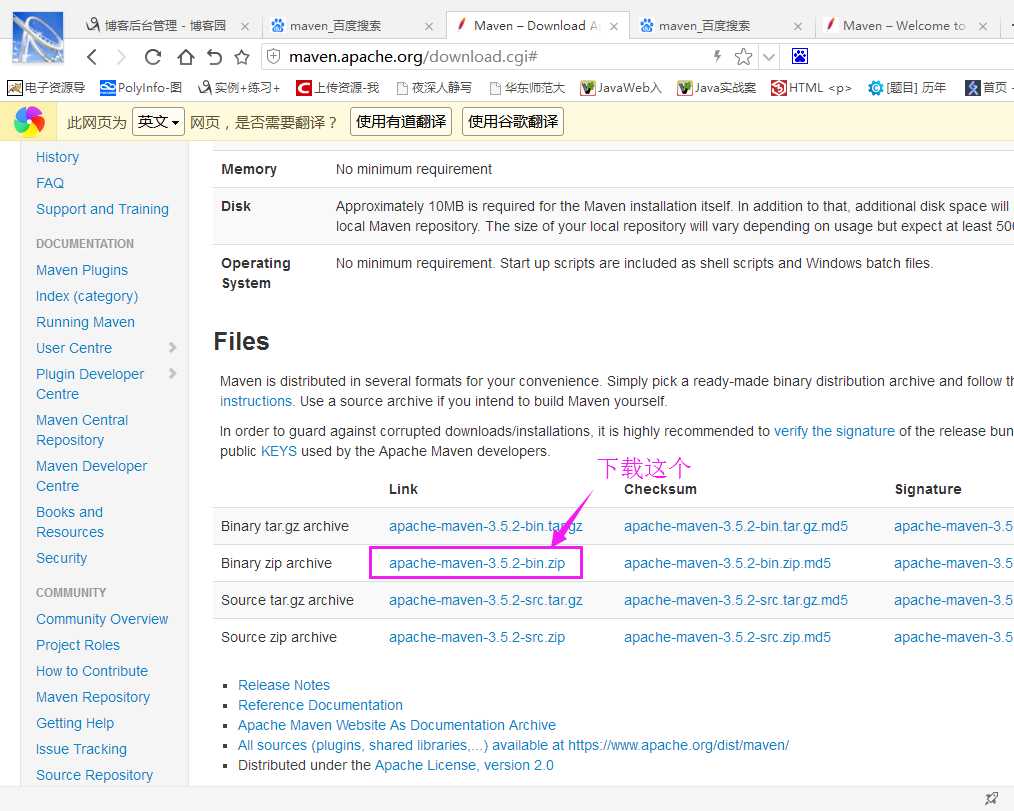1014x811 pixels.
Task: Click the Baidu paw search engine icon
Action: click(x=800, y=56)
